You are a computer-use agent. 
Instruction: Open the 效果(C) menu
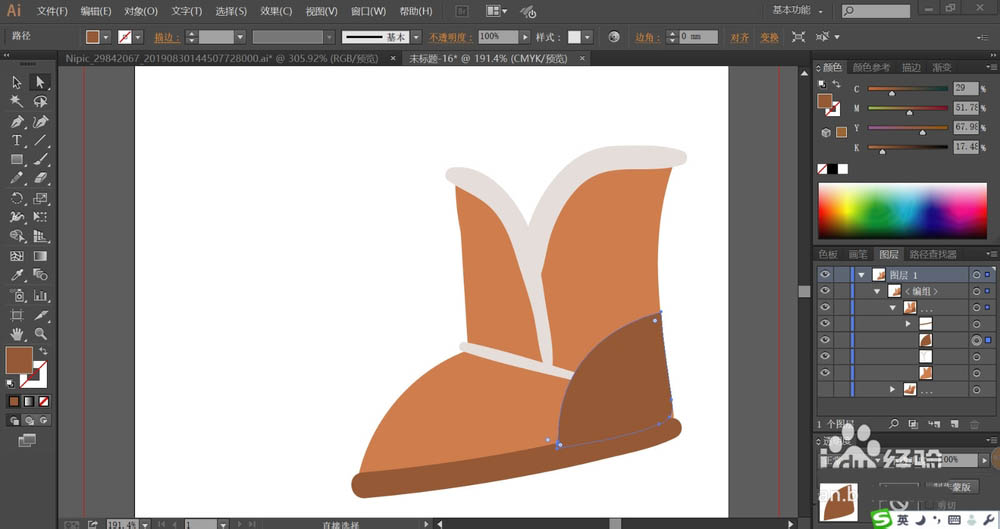click(x=276, y=11)
